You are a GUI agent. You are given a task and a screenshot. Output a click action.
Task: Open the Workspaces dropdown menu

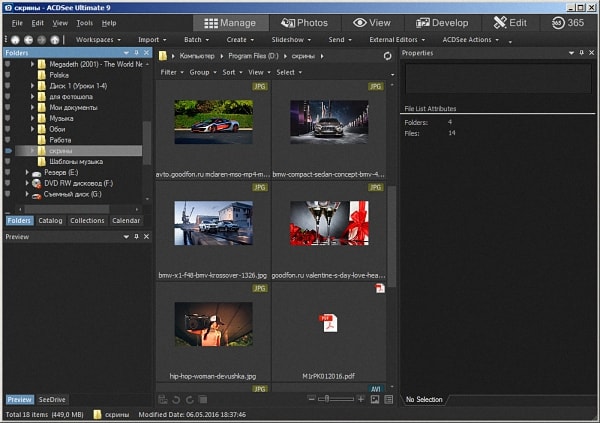click(x=97, y=39)
